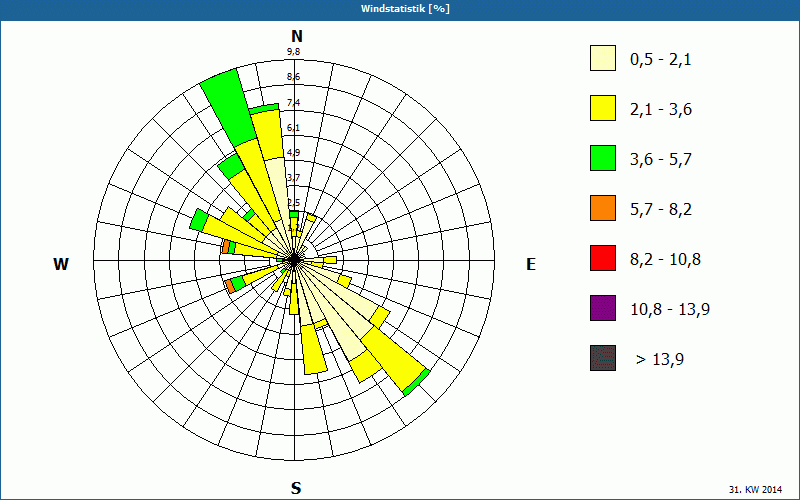Click the green 3,6 - 5,7 legend swatch

(x=603, y=158)
